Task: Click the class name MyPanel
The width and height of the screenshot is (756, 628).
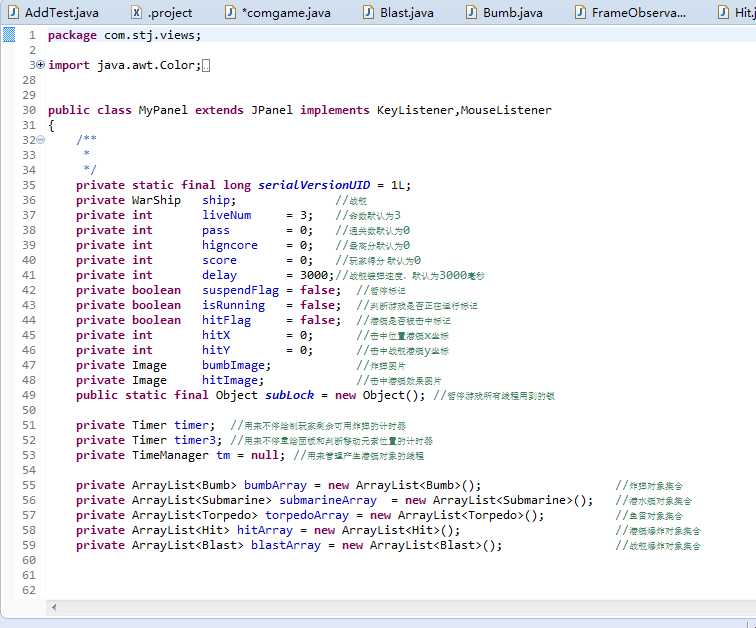Action: coord(163,110)
